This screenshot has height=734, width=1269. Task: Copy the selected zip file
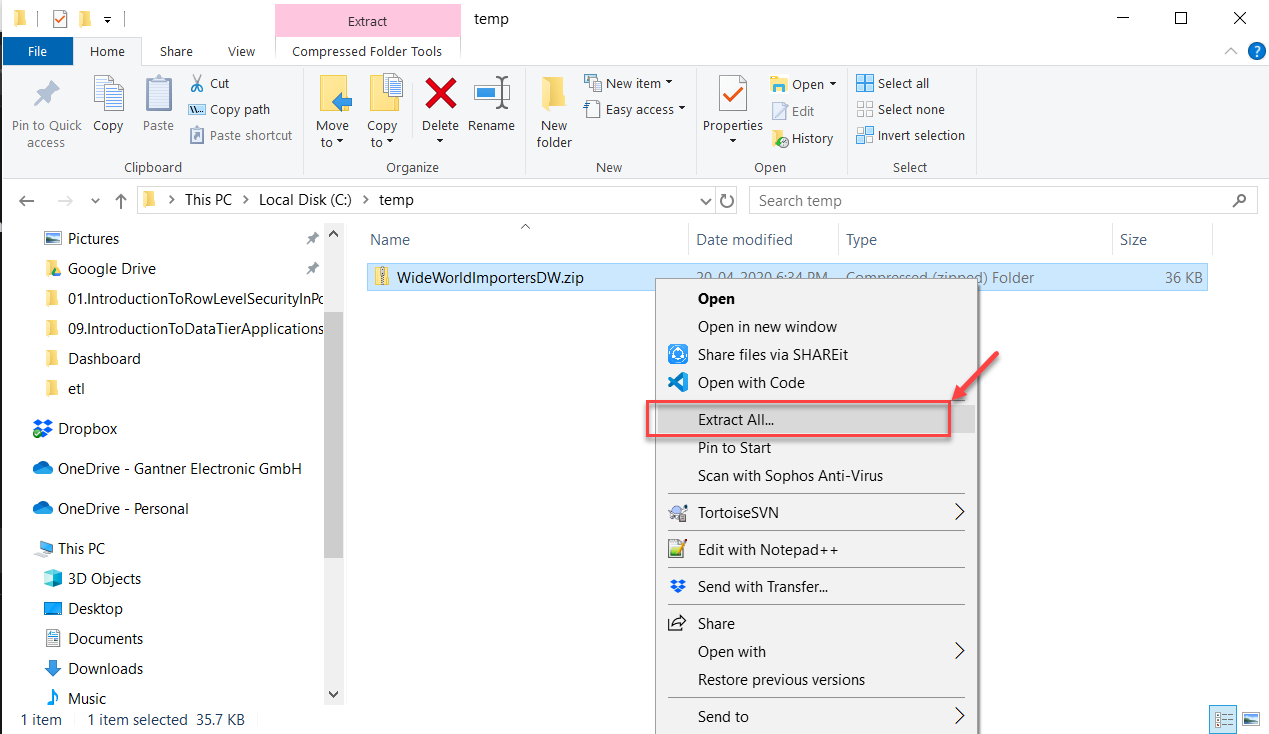coord(108,107)
